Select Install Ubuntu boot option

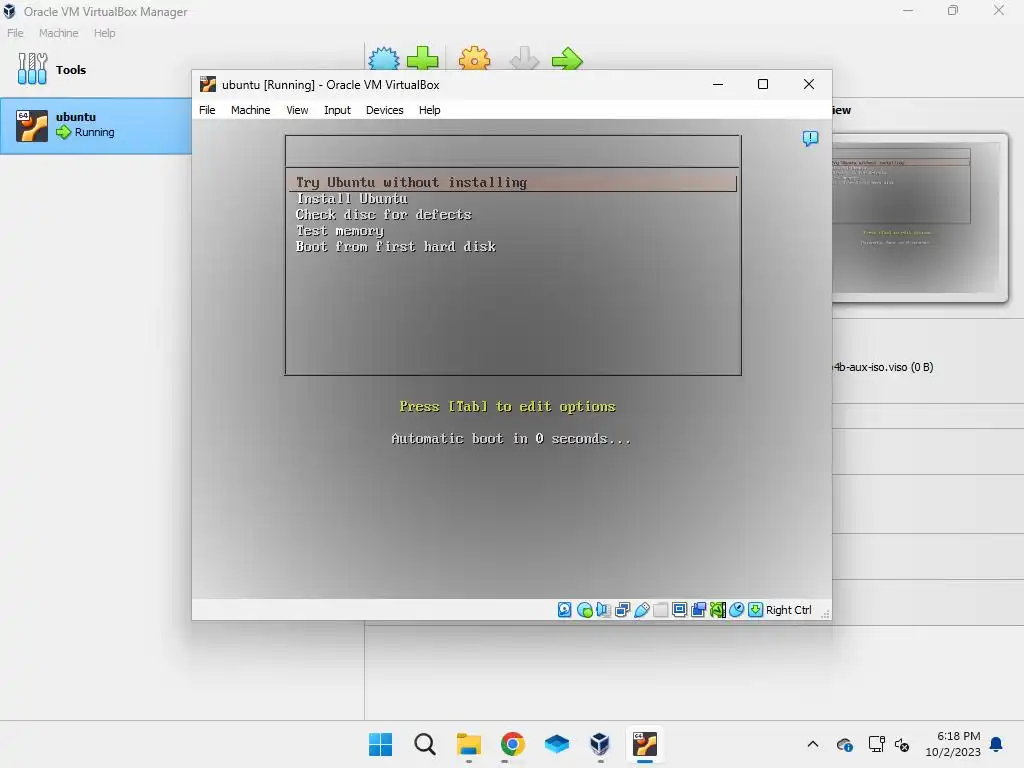pyautogui.click(x=352, y=199)
